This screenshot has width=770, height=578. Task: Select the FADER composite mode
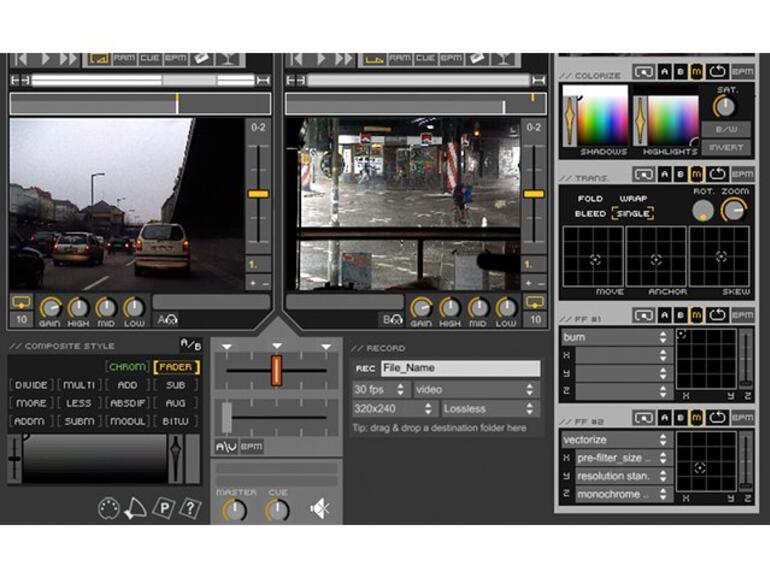[x=176, y=367]
